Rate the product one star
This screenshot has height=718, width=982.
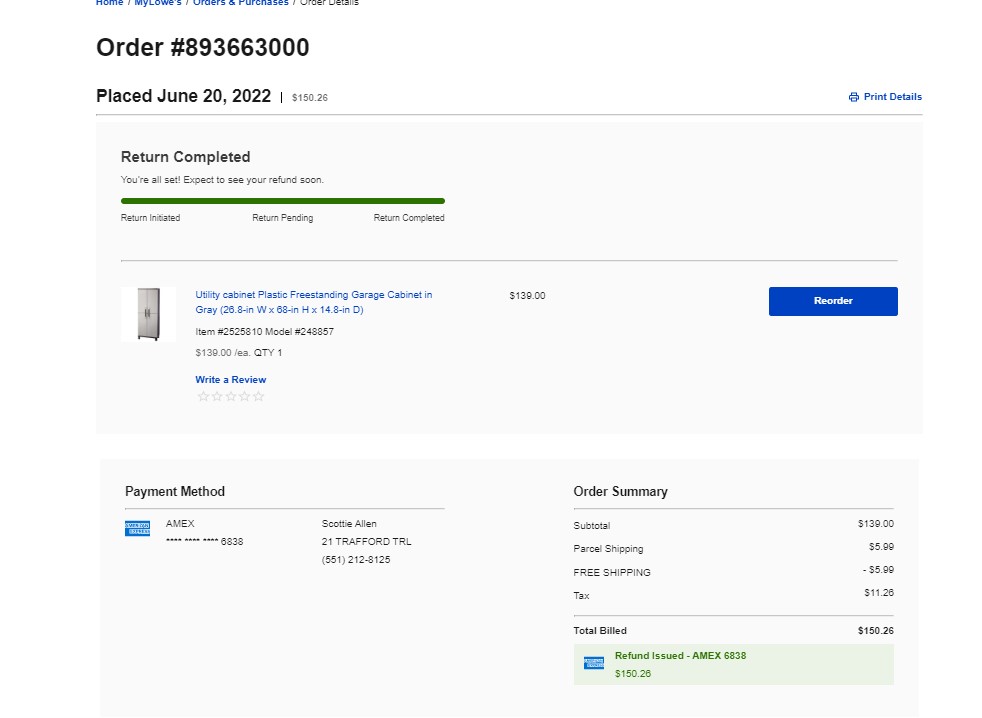pos(203,397)
